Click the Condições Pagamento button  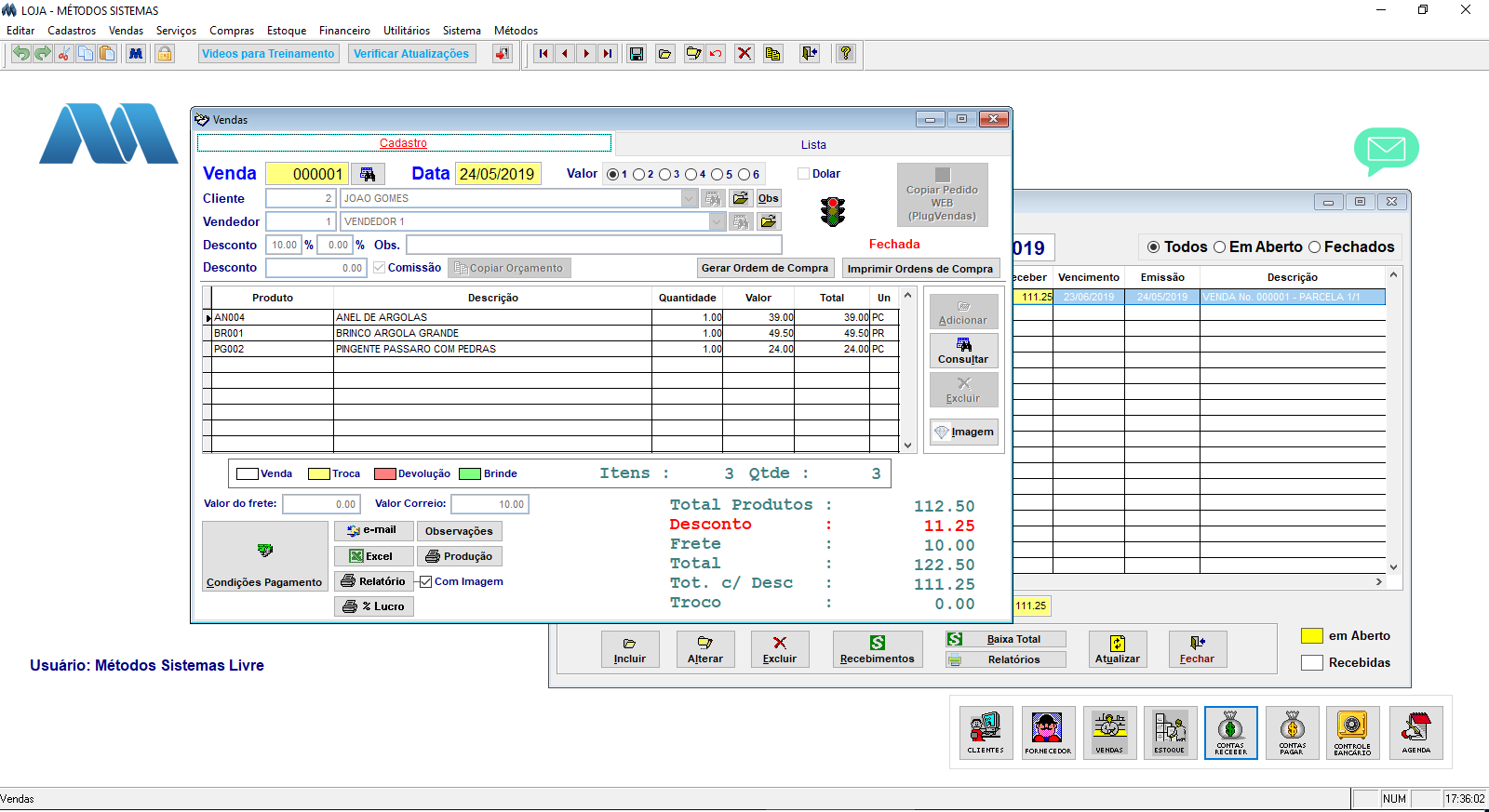tap(264, 556)
